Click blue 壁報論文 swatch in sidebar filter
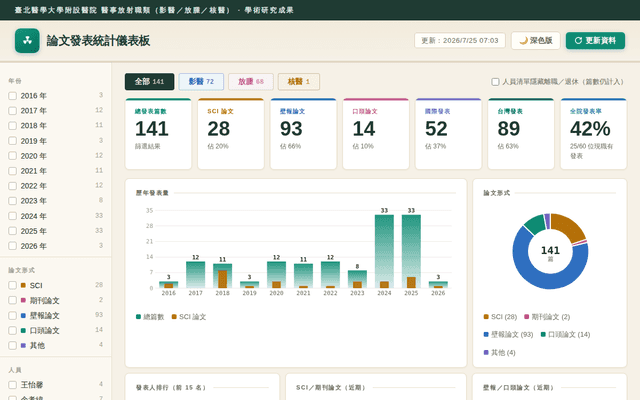 click(x=23, y=316)
